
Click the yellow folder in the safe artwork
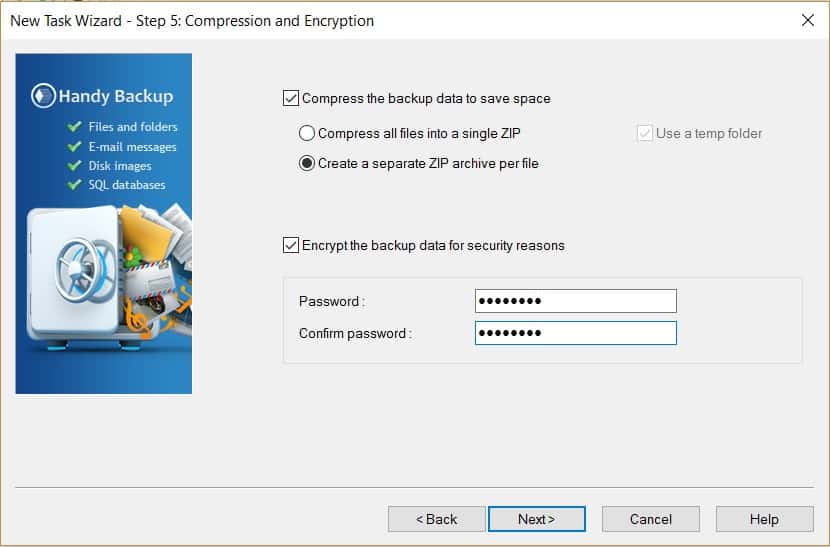click(144, 233)
